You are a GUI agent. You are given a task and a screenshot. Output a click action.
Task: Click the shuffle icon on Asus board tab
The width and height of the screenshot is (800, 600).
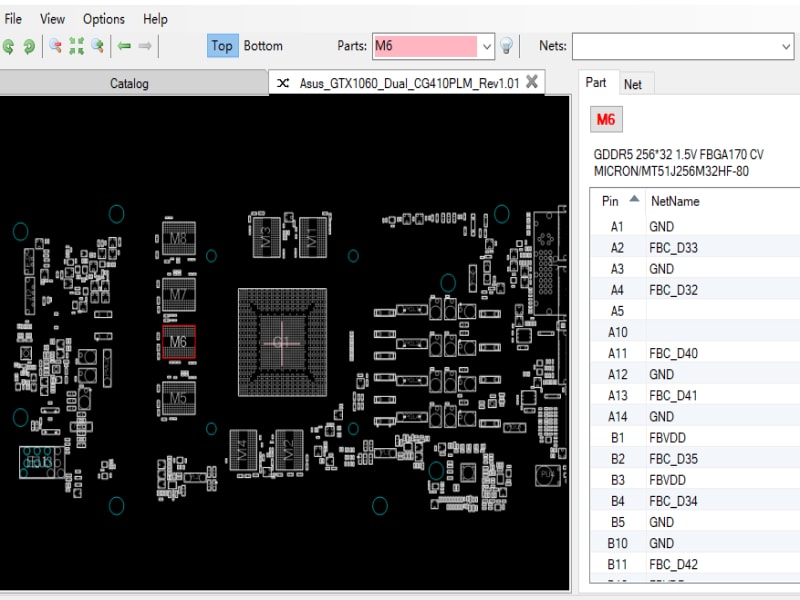283,83
